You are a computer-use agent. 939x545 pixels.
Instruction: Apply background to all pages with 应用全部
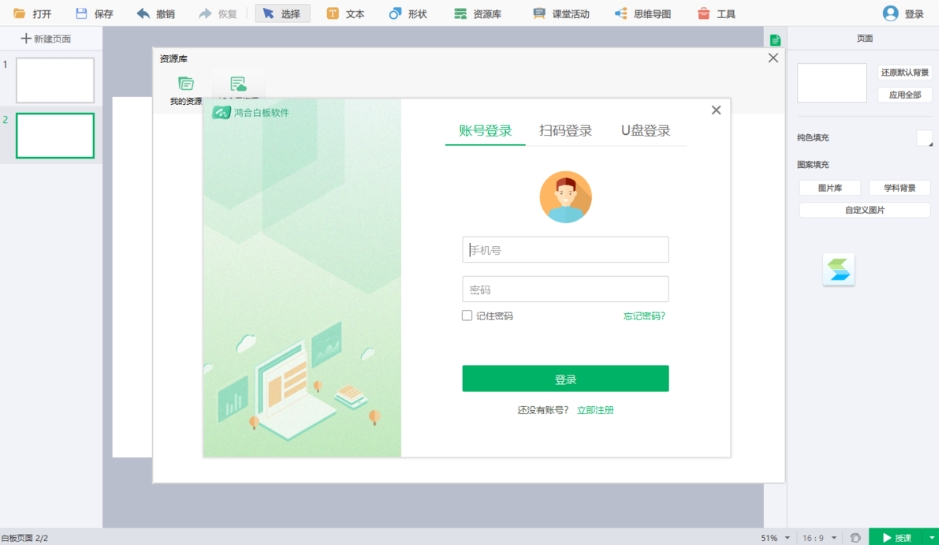pos(904,95)
